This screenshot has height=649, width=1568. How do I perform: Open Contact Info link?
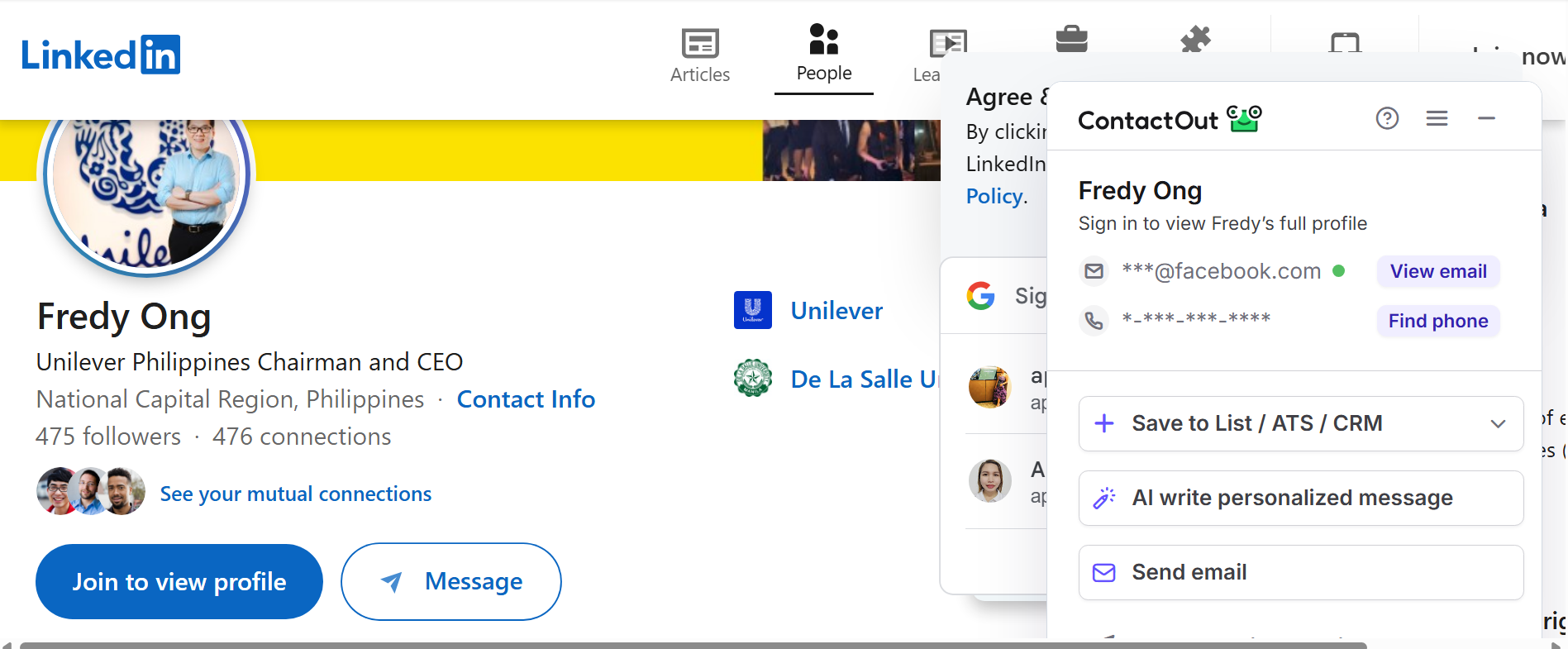(526, 399)
